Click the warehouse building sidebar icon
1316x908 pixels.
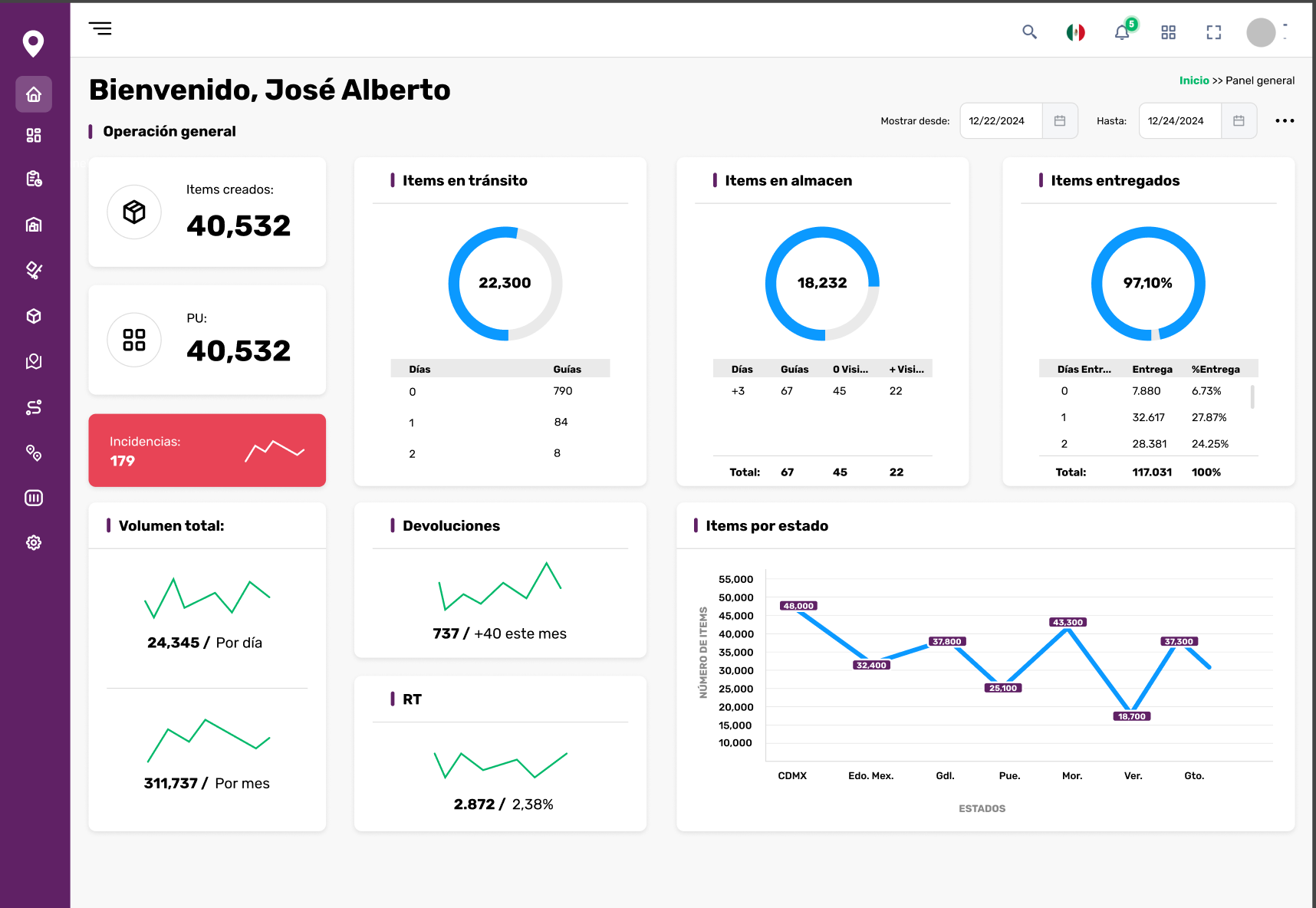click(x=34, y=225)
